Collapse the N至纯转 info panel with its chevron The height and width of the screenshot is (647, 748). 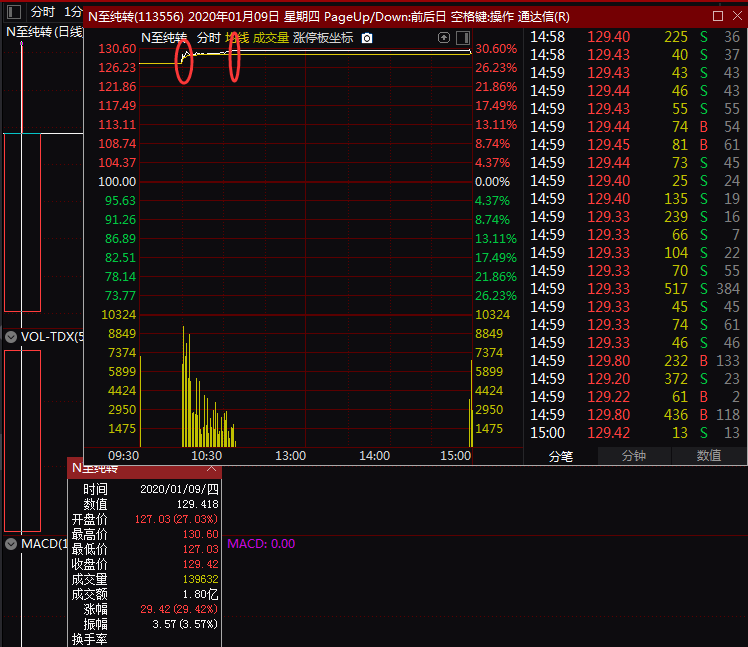(211, 469)
